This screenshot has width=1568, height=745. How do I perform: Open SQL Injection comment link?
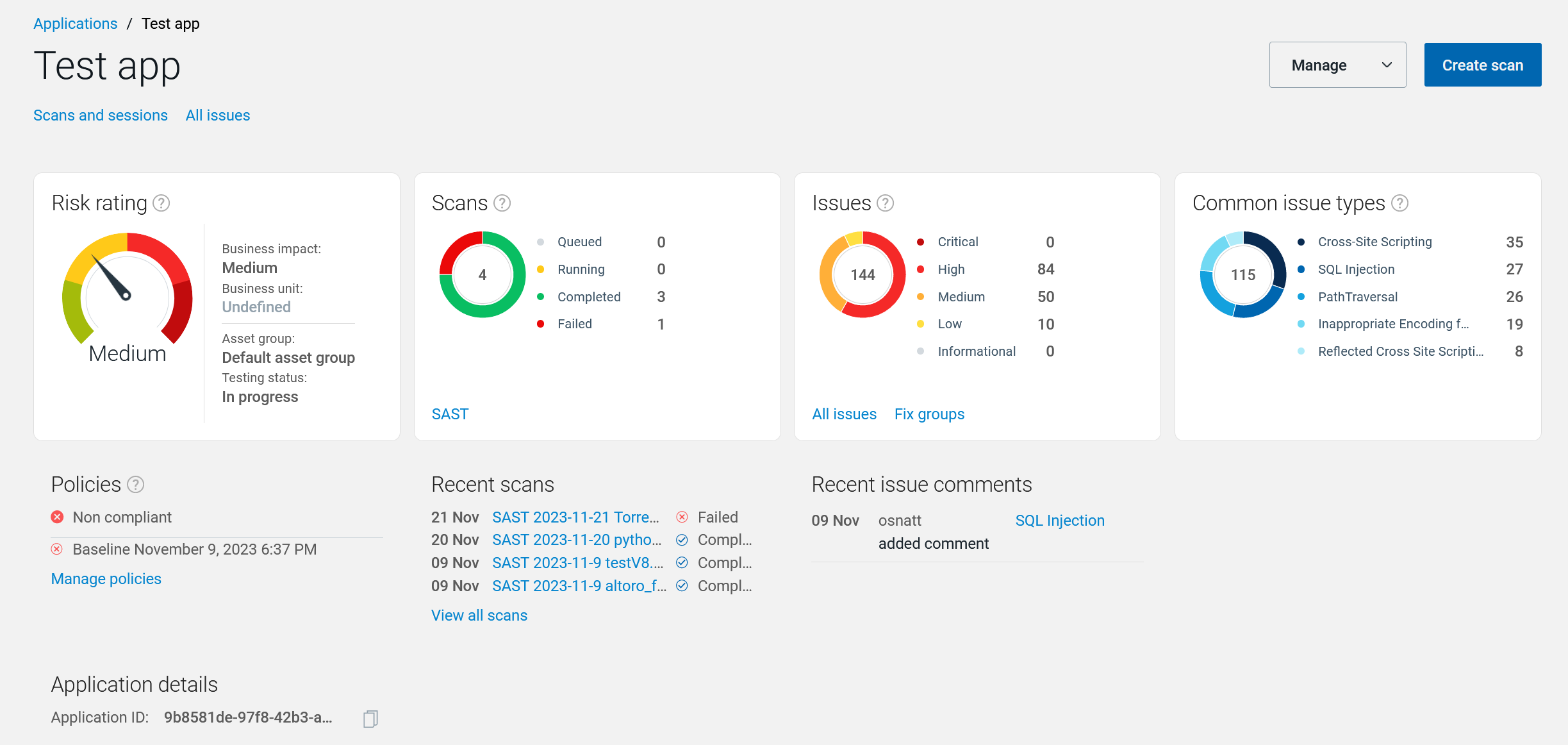click(1060, 521)
